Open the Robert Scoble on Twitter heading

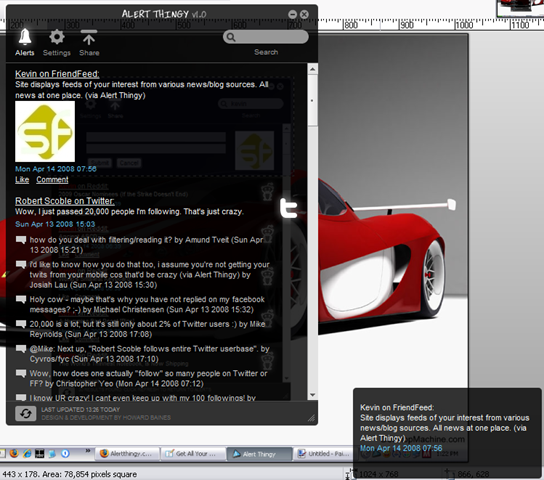point(65,201)
